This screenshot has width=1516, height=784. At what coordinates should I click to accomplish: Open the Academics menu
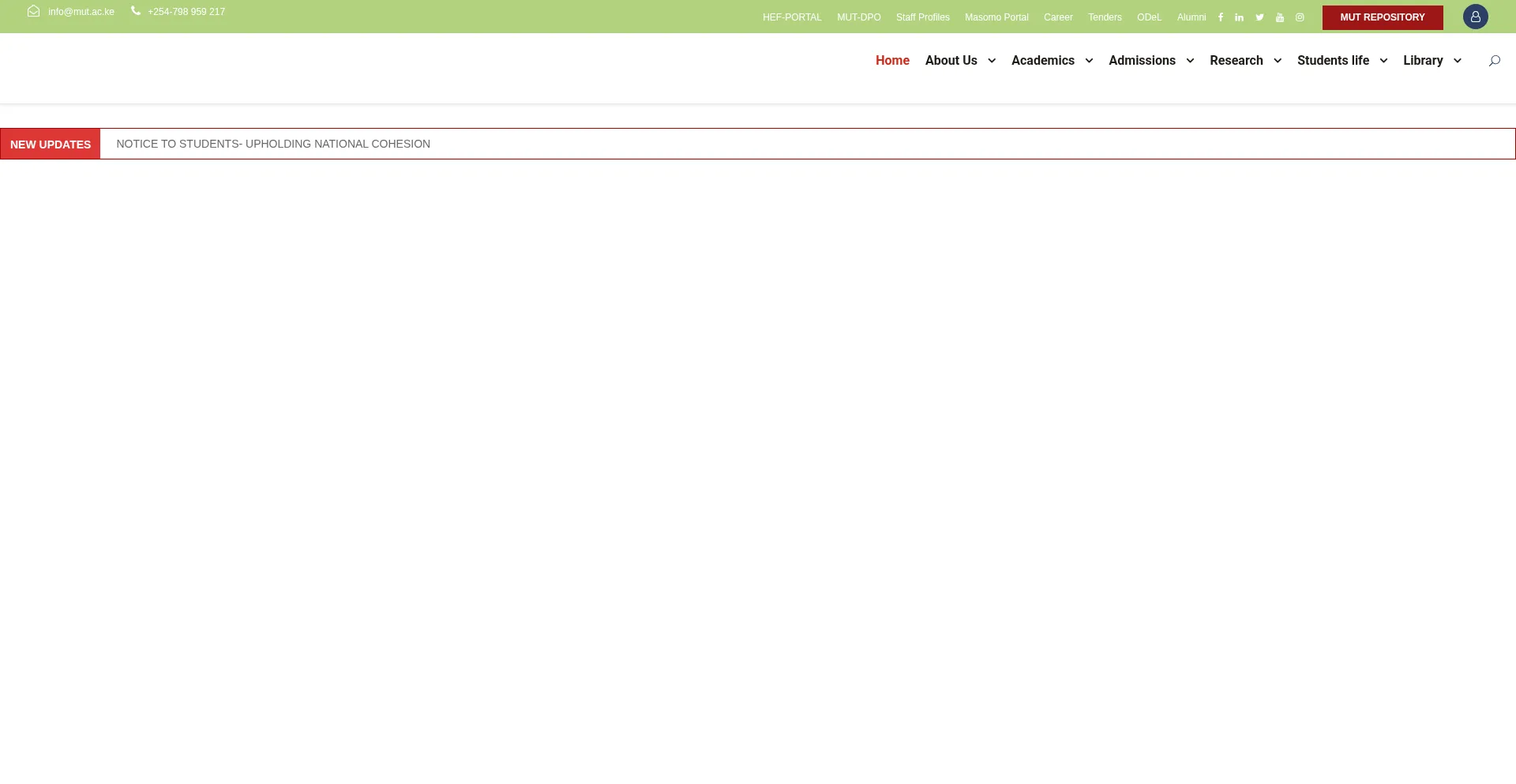pos(1043,61)
